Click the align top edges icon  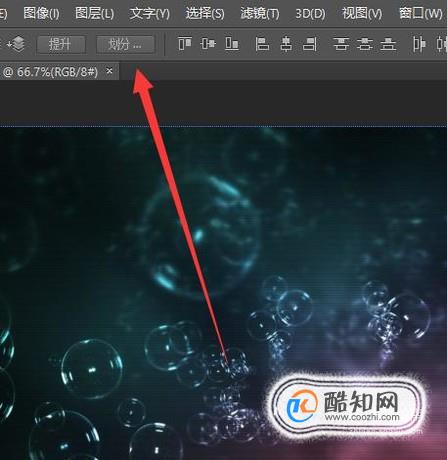(185, 44)
